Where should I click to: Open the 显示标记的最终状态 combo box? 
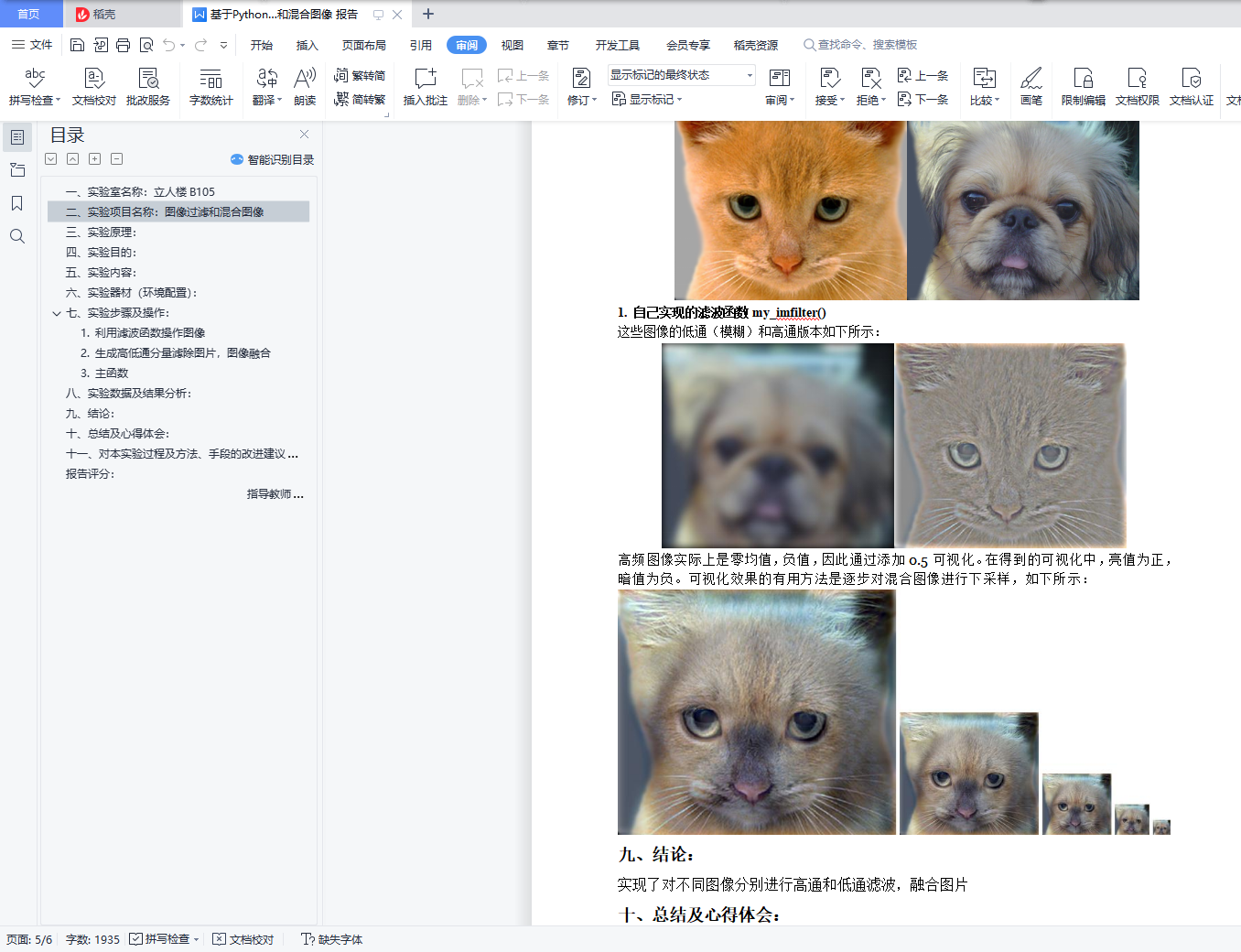click(682, 75)
